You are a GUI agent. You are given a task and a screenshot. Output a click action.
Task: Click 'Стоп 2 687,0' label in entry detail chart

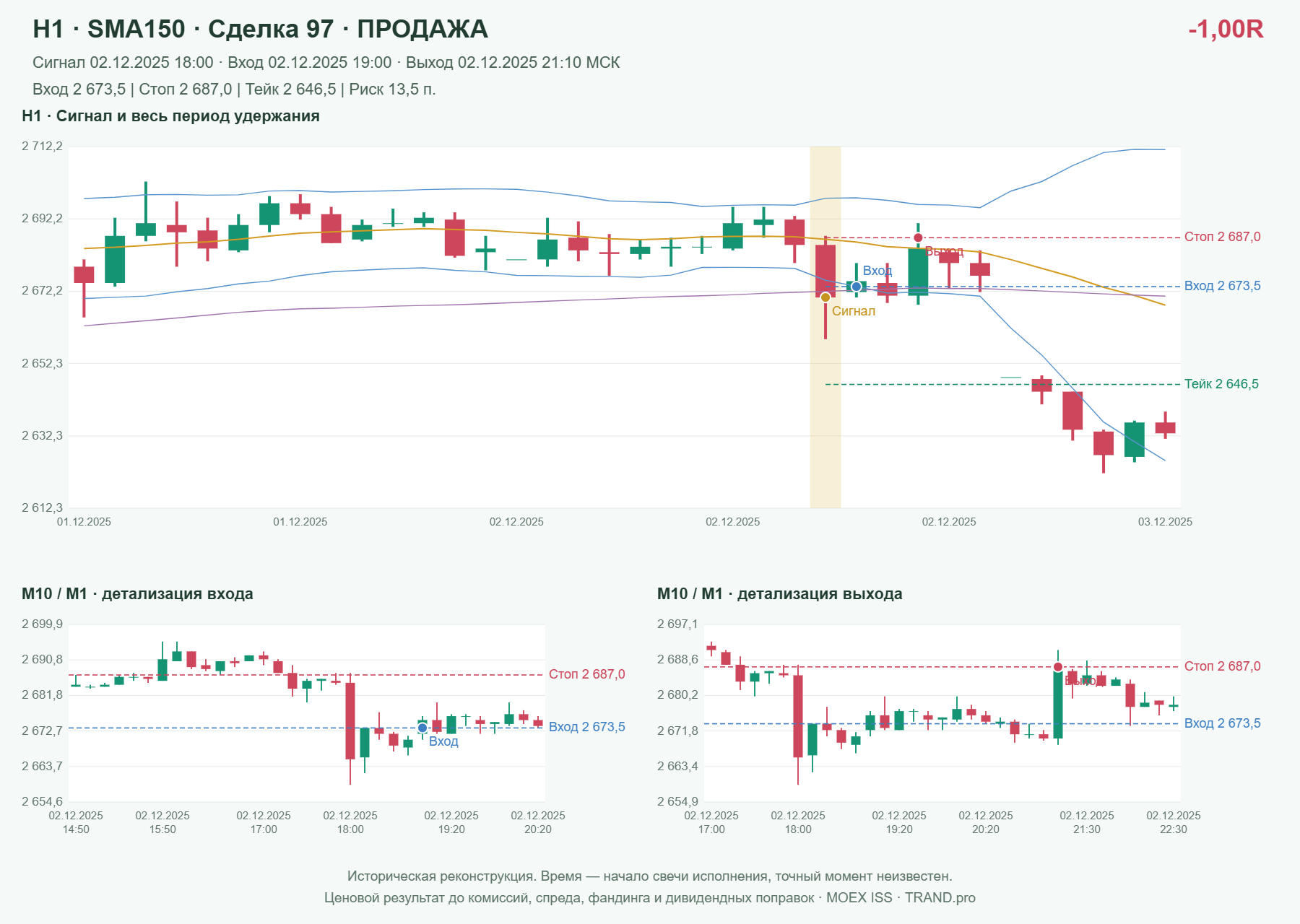pos(586,674)
